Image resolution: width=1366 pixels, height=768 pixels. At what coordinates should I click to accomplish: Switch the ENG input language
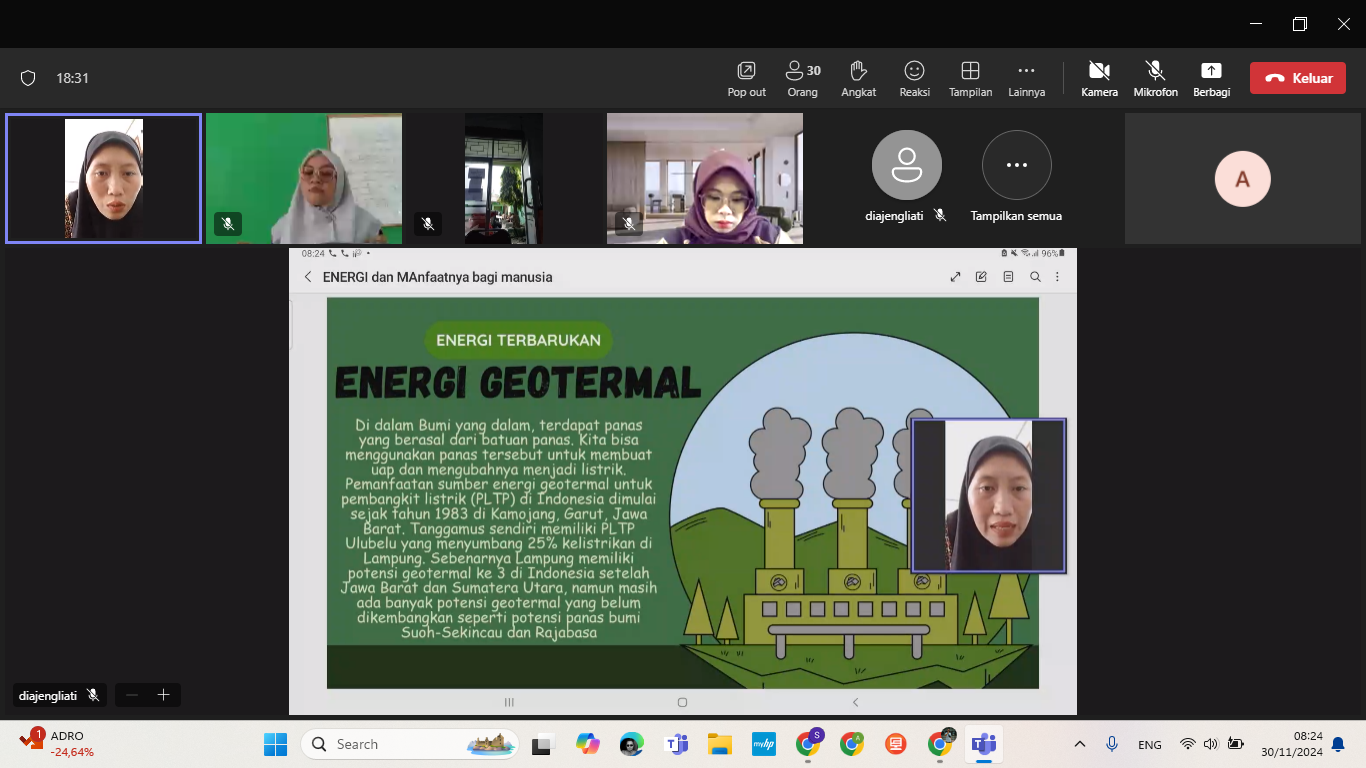coord(1150,745)
